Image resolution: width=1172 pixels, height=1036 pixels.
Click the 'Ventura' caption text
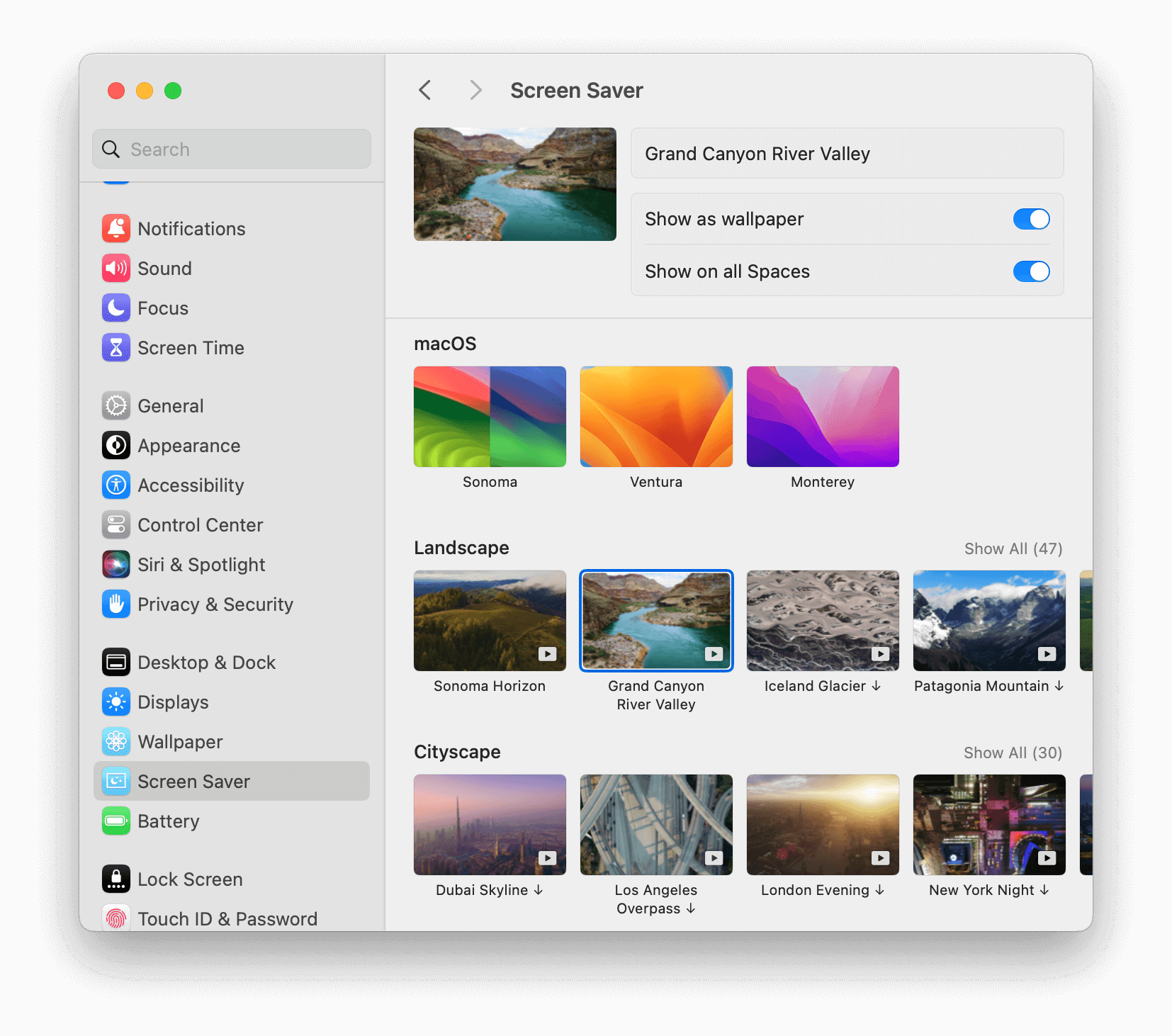[x=656, y=482]
